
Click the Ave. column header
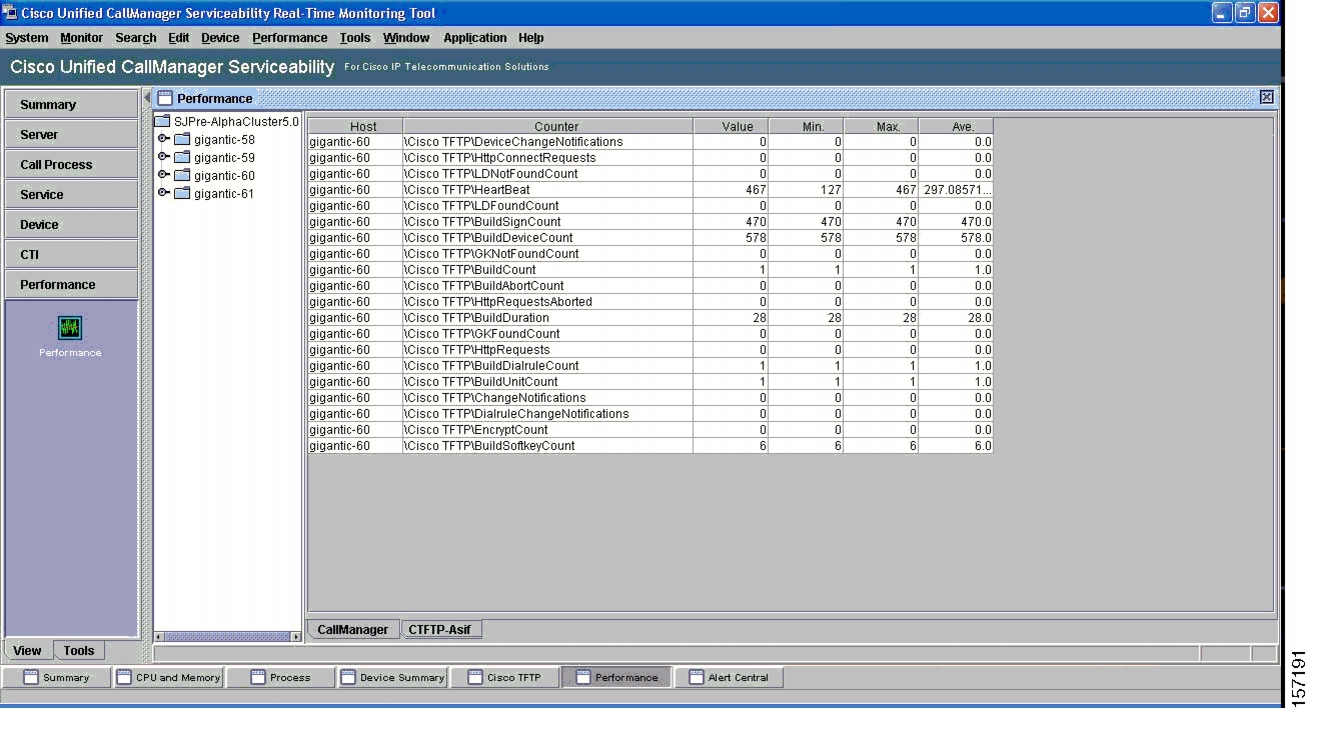coord(956,126)
